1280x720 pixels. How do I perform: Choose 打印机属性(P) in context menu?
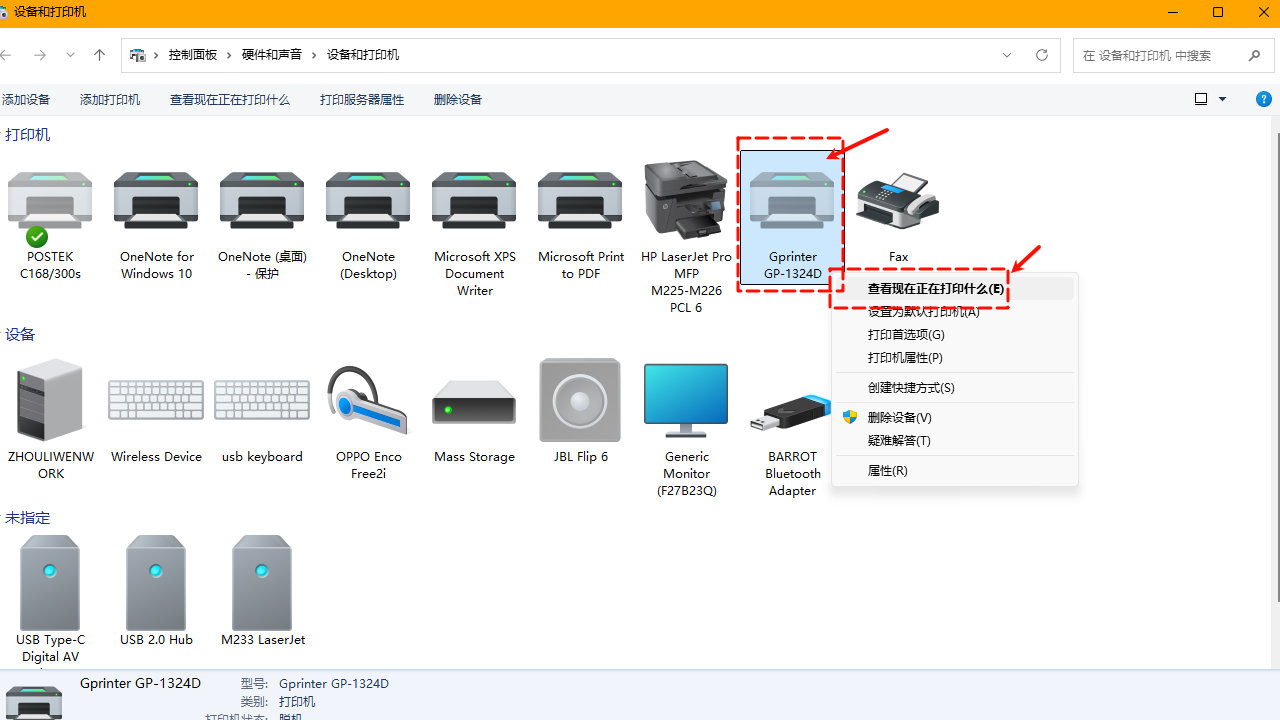[x=954, y=357]
